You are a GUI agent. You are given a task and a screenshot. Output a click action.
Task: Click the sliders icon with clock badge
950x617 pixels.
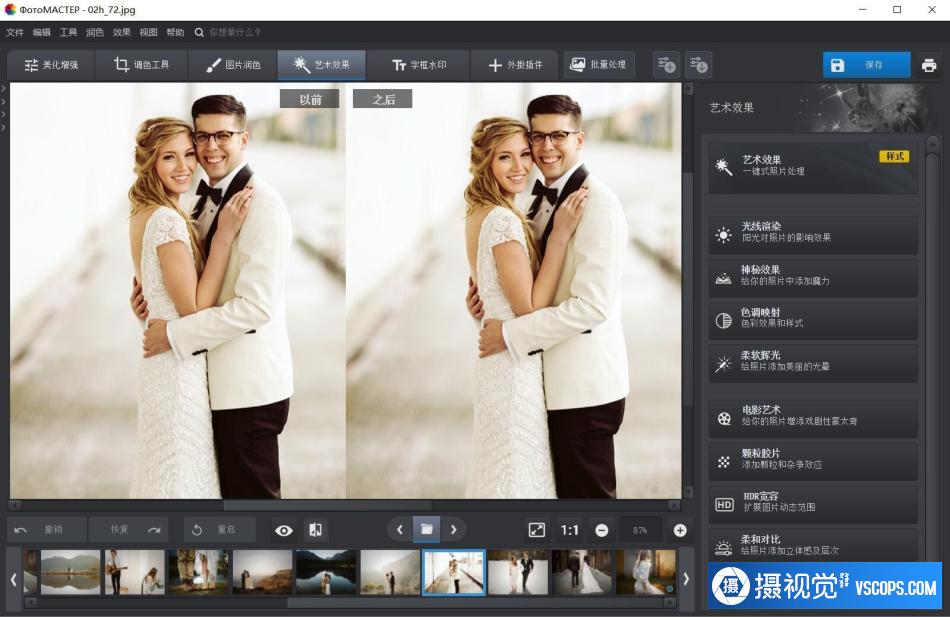tap(699, 65)
